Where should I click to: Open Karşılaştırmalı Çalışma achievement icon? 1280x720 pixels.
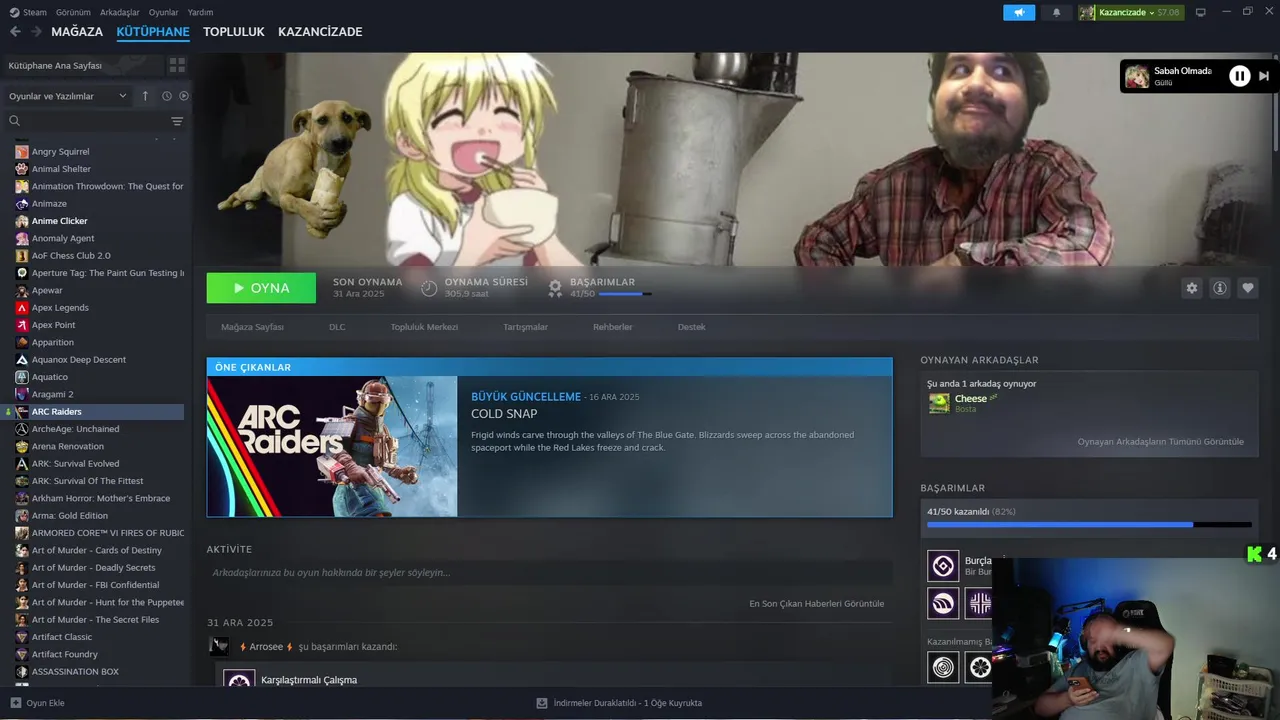pos(239,678)
